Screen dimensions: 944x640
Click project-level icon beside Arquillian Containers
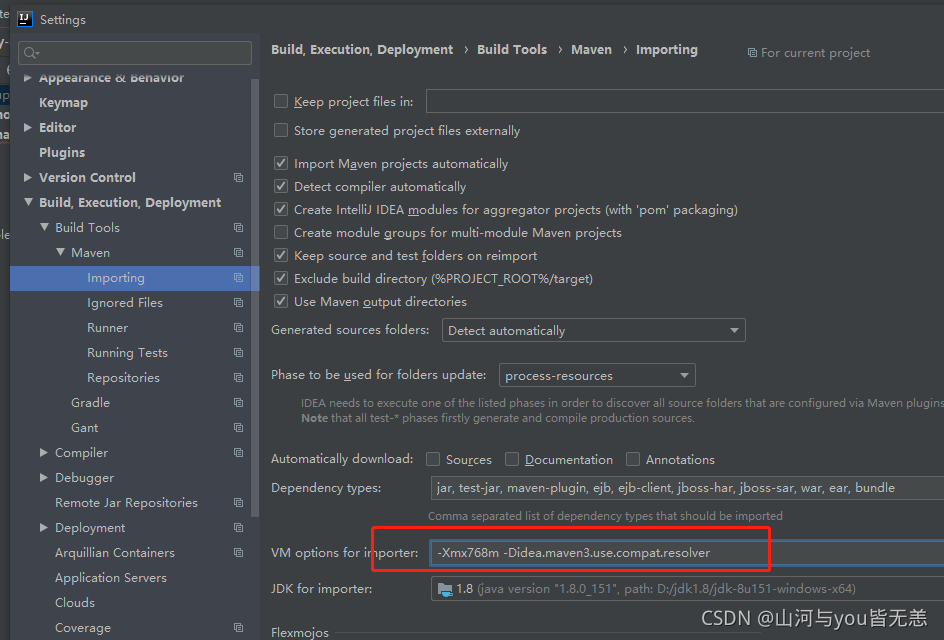[x=238, y=553]
